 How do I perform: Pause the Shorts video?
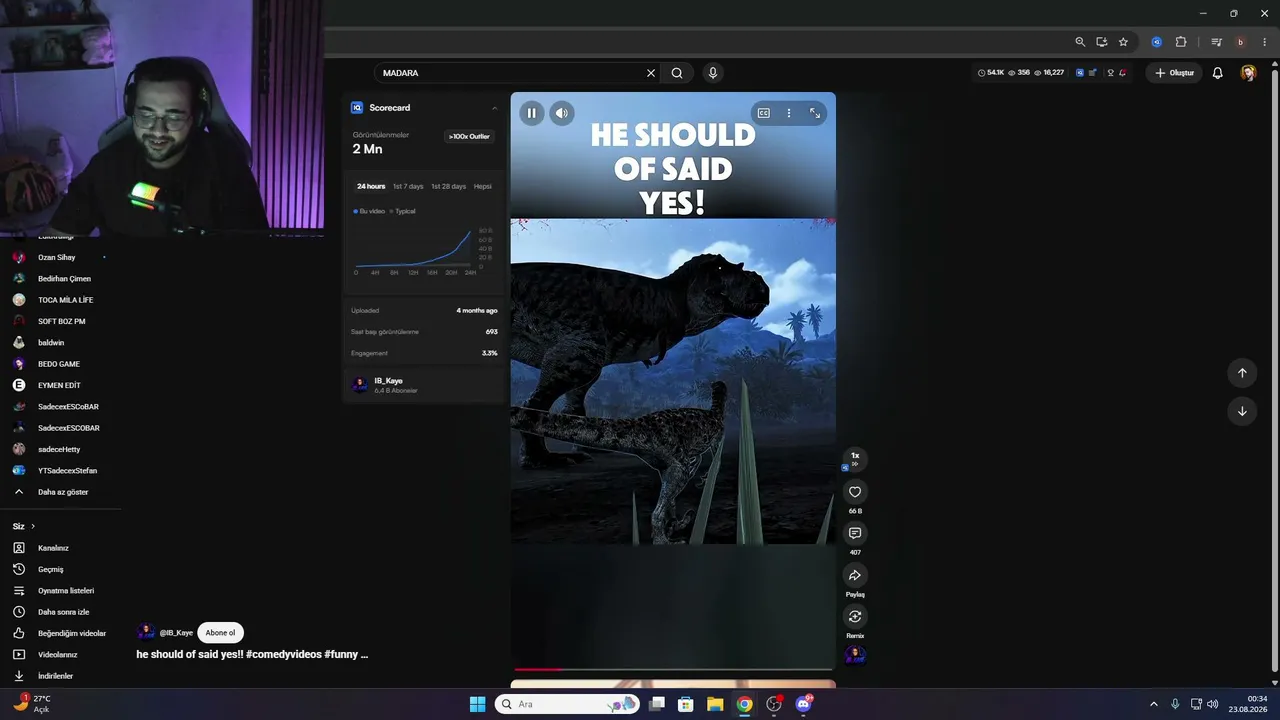pos(532,113)
